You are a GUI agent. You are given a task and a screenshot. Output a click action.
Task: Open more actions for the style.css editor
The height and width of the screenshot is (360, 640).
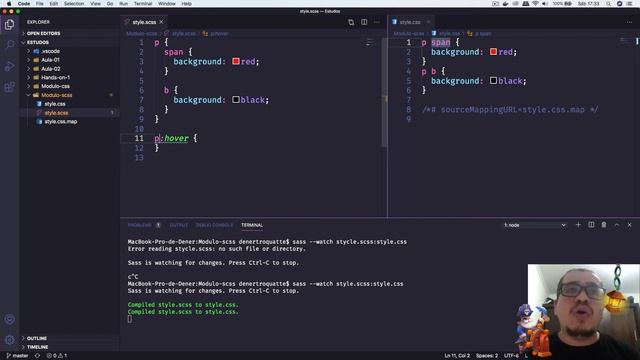pyautogui.click(x=629, y=22)
